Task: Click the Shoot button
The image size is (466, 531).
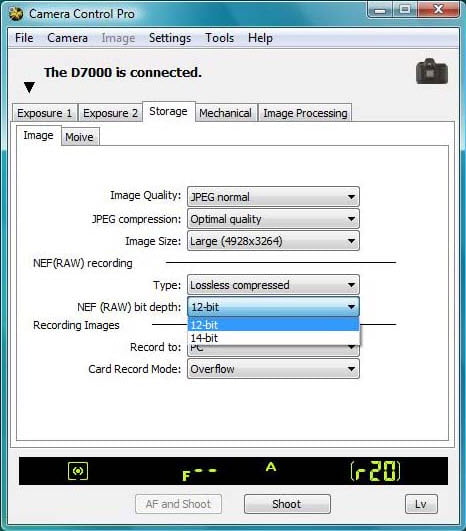Action: pos(287,504)
